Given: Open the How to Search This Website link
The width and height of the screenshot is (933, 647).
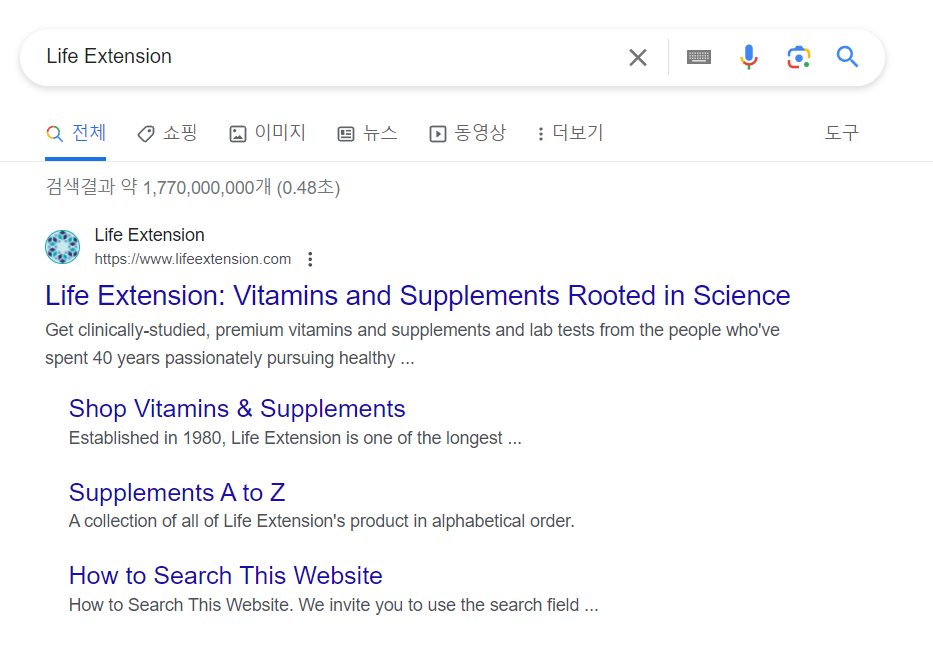Looking at the screenshot, I should point(225,575).
